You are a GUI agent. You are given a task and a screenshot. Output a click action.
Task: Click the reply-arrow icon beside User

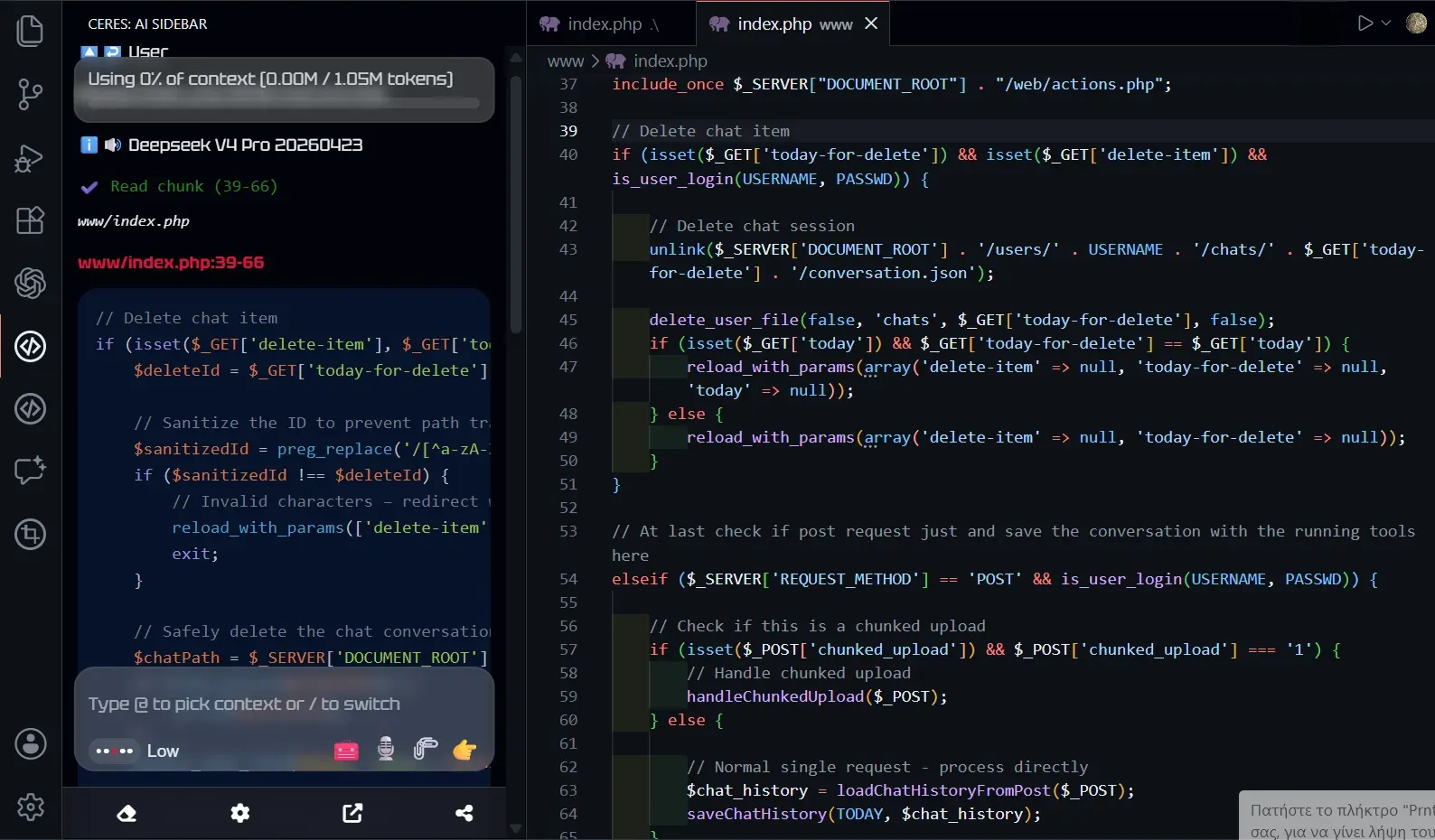click(113, 52)
